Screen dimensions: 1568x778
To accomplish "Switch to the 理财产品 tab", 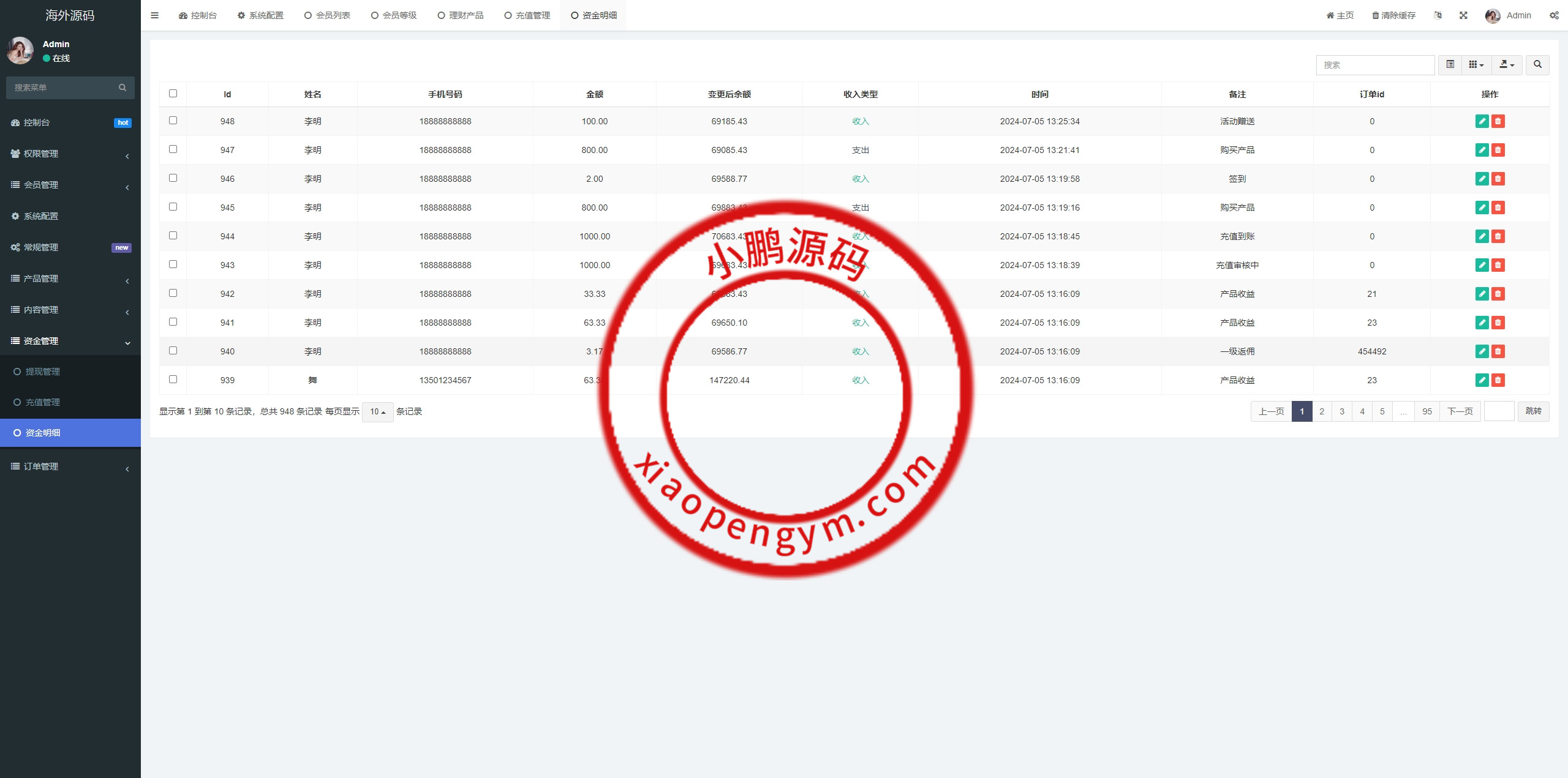I will pos(461,15).
